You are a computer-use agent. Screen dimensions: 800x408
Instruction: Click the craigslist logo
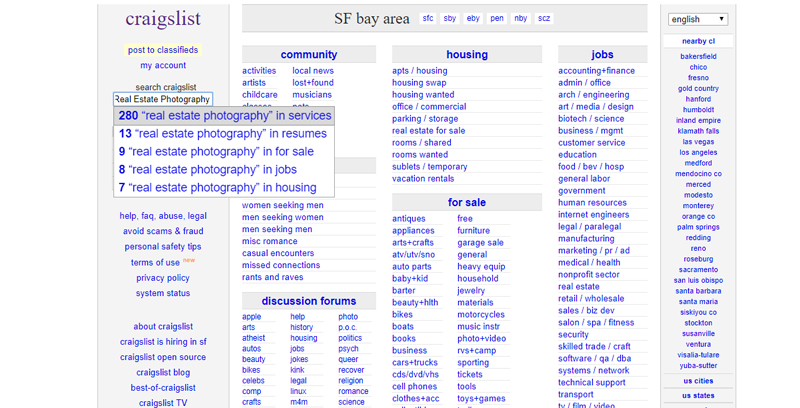click(x=163, y=19)
